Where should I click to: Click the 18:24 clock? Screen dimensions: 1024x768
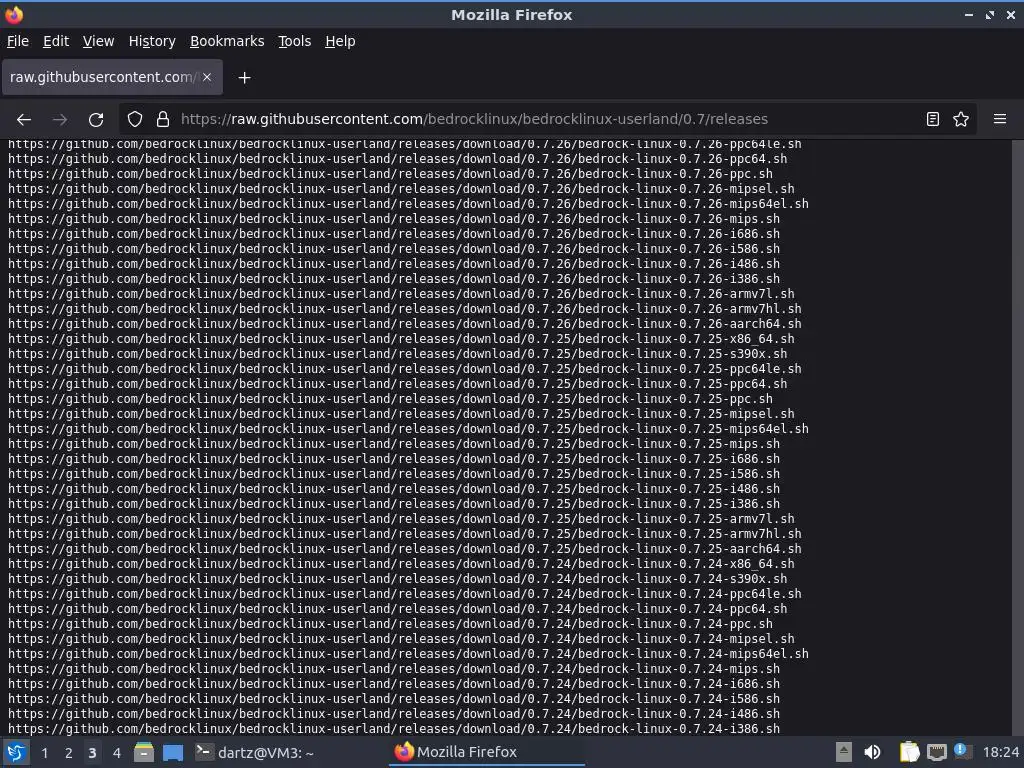click(x=1000, y=752)
